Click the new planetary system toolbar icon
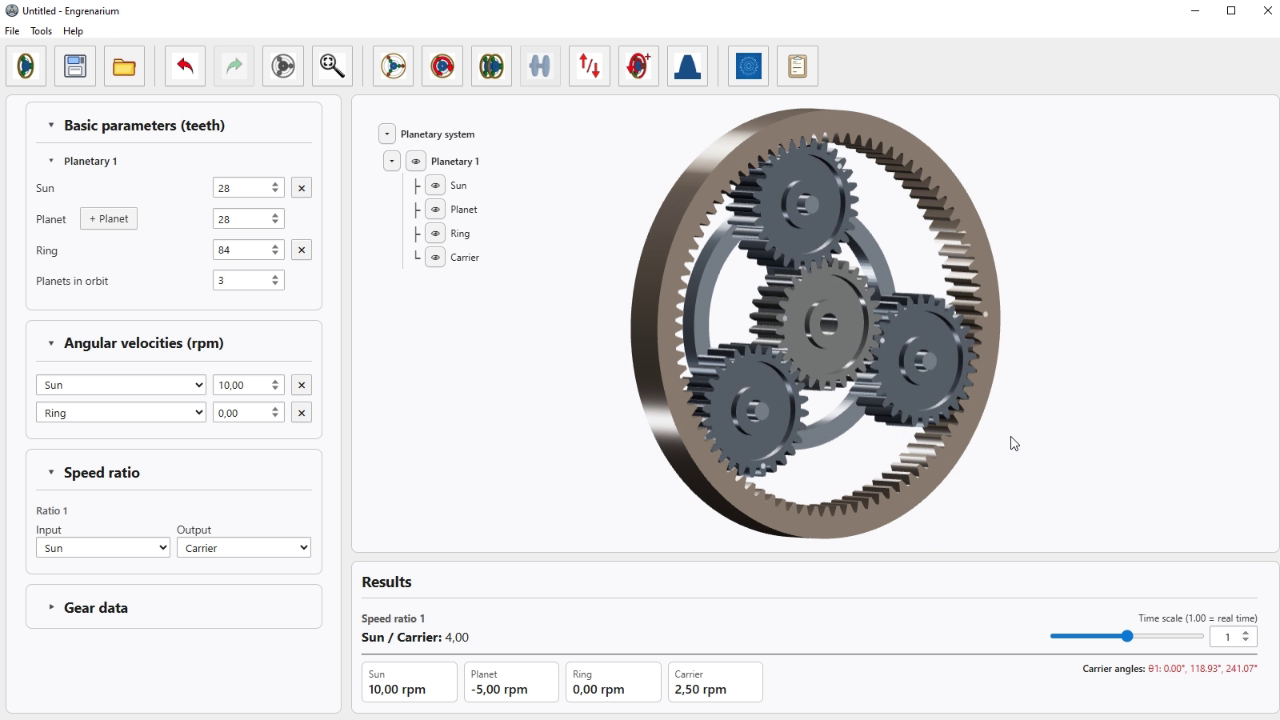 tap(26, 66)
